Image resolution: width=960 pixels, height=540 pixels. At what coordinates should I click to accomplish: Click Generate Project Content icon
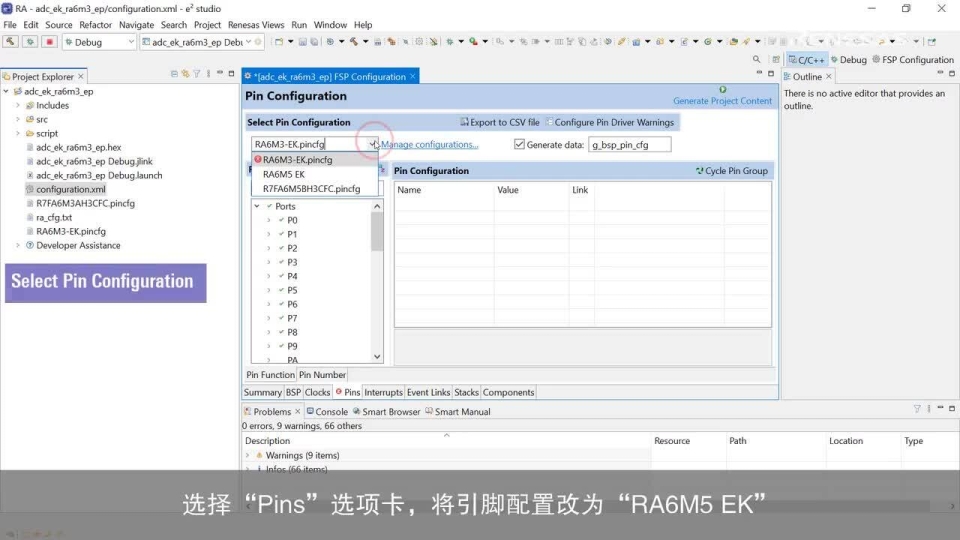[722, 90]
